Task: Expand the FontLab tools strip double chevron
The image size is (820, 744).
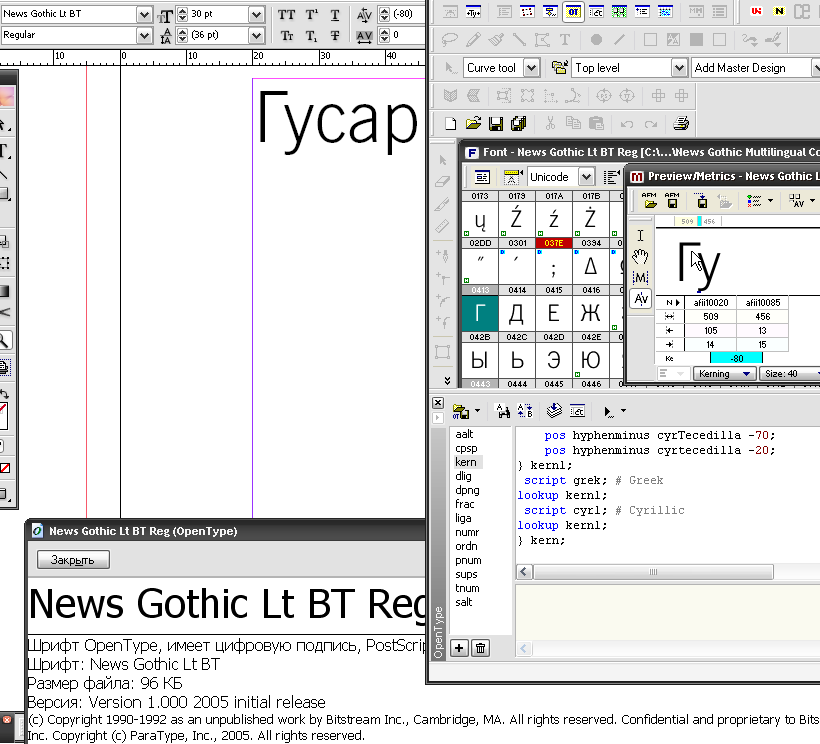Action: [448, 381]
